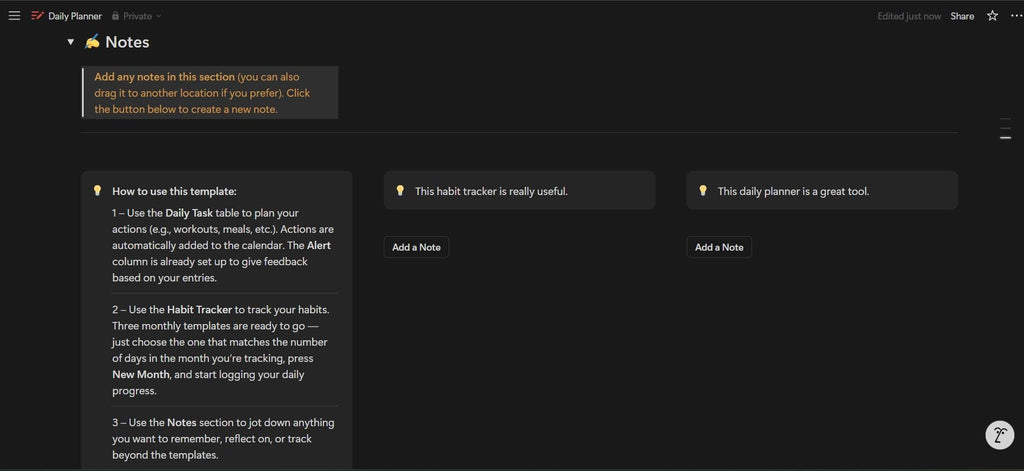Image resolution: width=1024 pixels, height=471 pixels.
Task: Click the 'Edited just now' timestamp
Action: point(909,16)
